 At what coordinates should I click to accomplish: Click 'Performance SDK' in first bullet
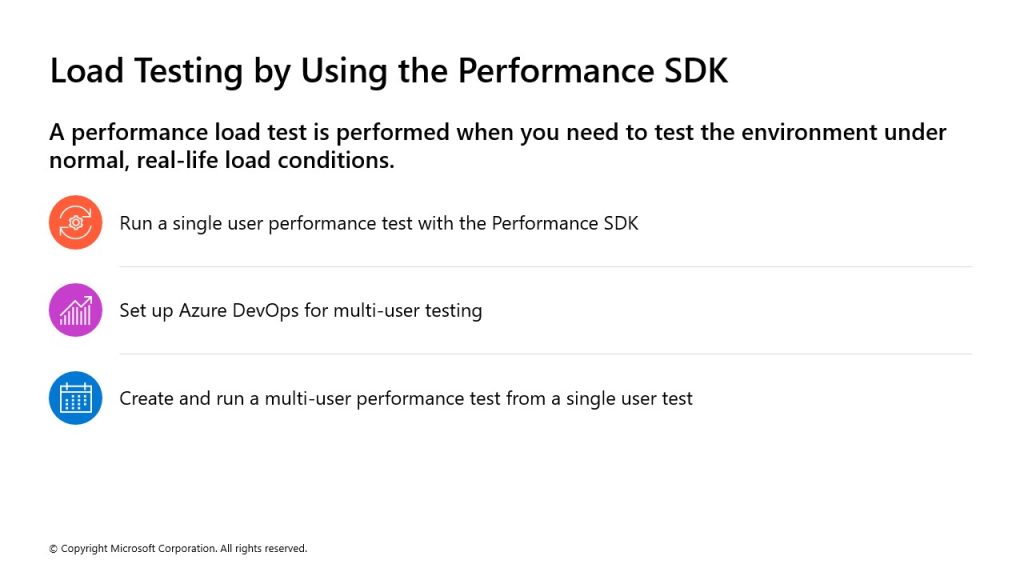pos(565,223)
